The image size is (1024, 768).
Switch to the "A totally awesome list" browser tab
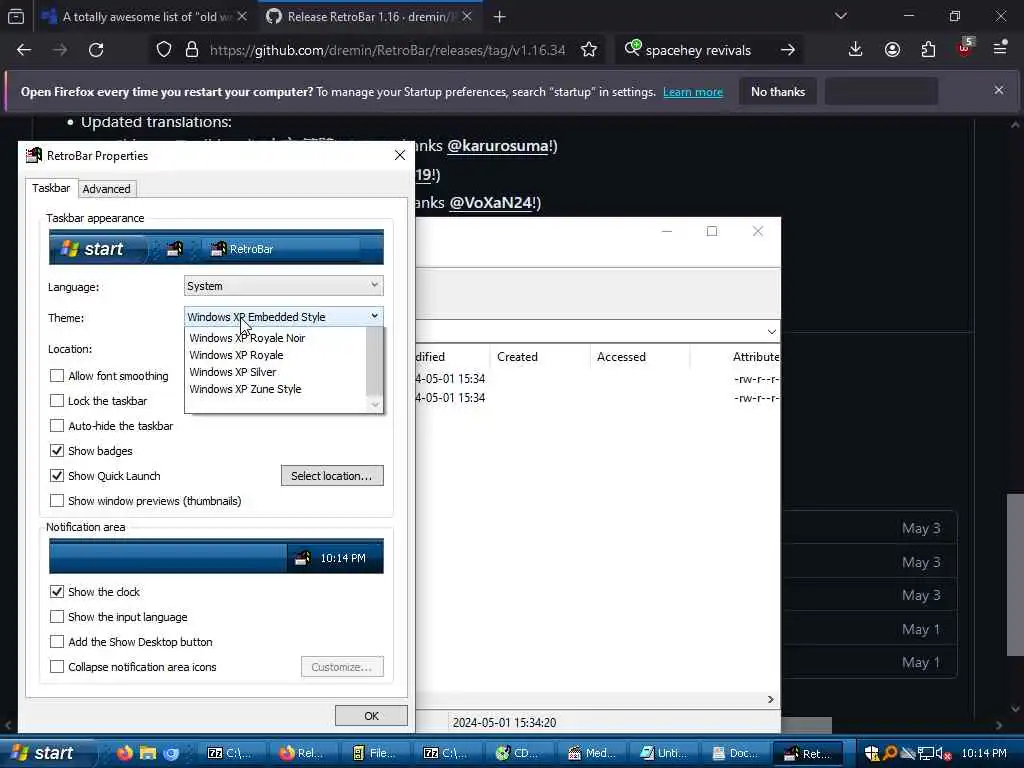144,17
